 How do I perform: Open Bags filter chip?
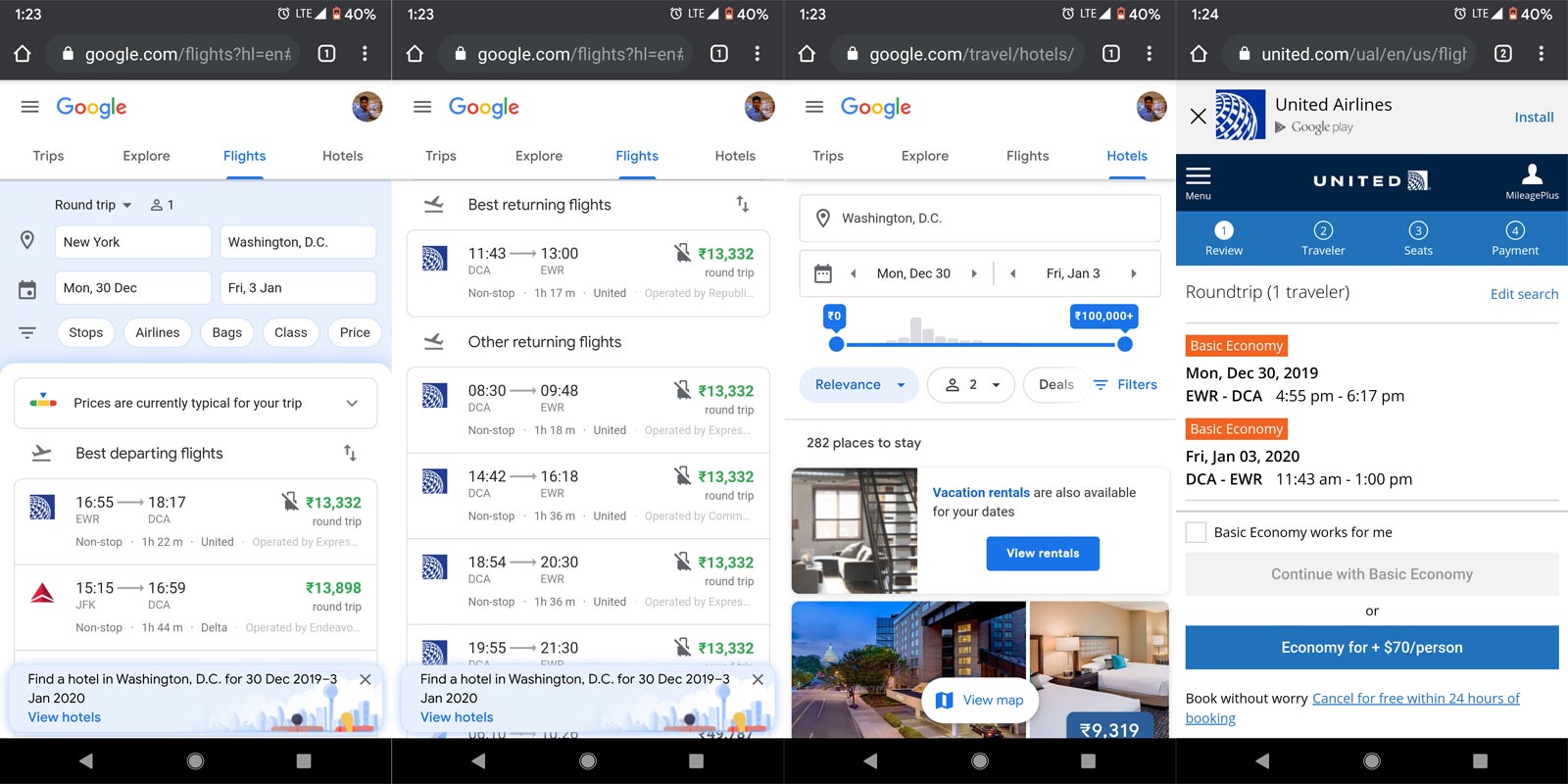click(226, 332)
